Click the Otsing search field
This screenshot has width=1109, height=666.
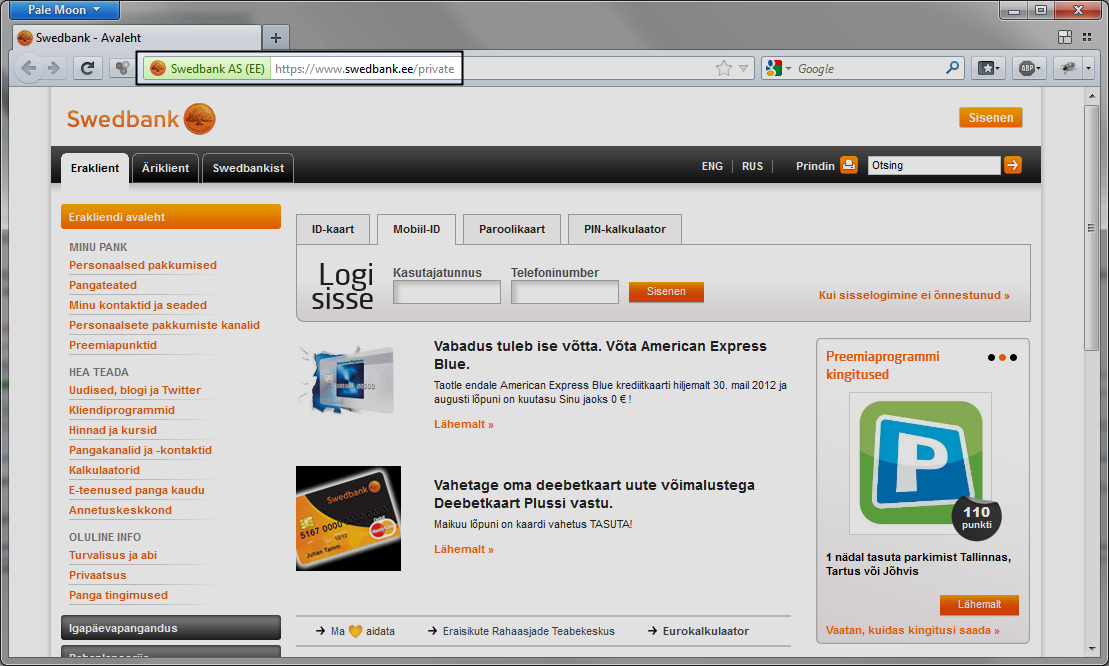(x=934, y=165)
